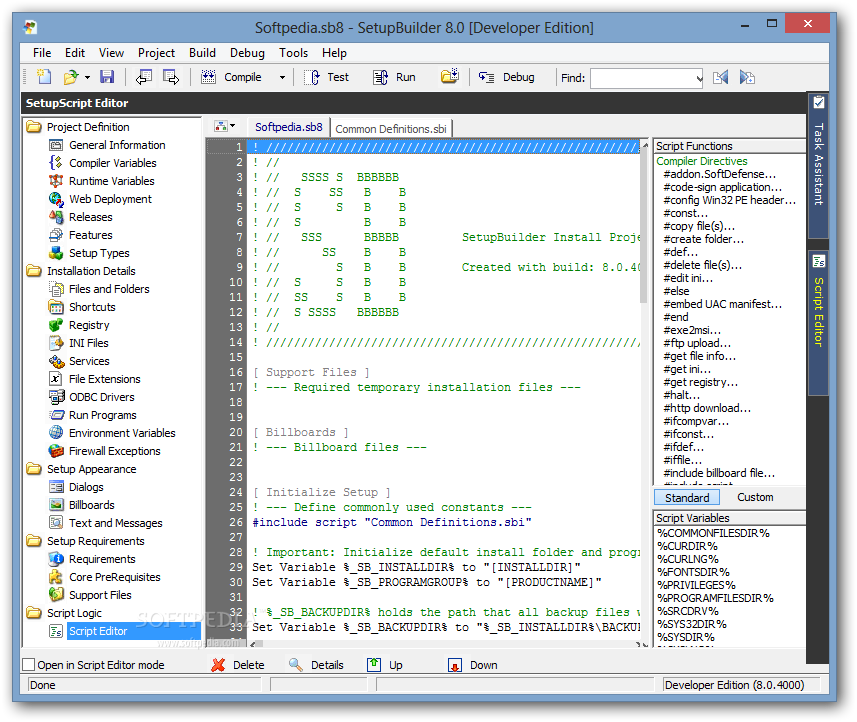Select File Extensions tree item
Viewport: 857px width, 722px height.
pyautogui.click(x=104, y=379)
